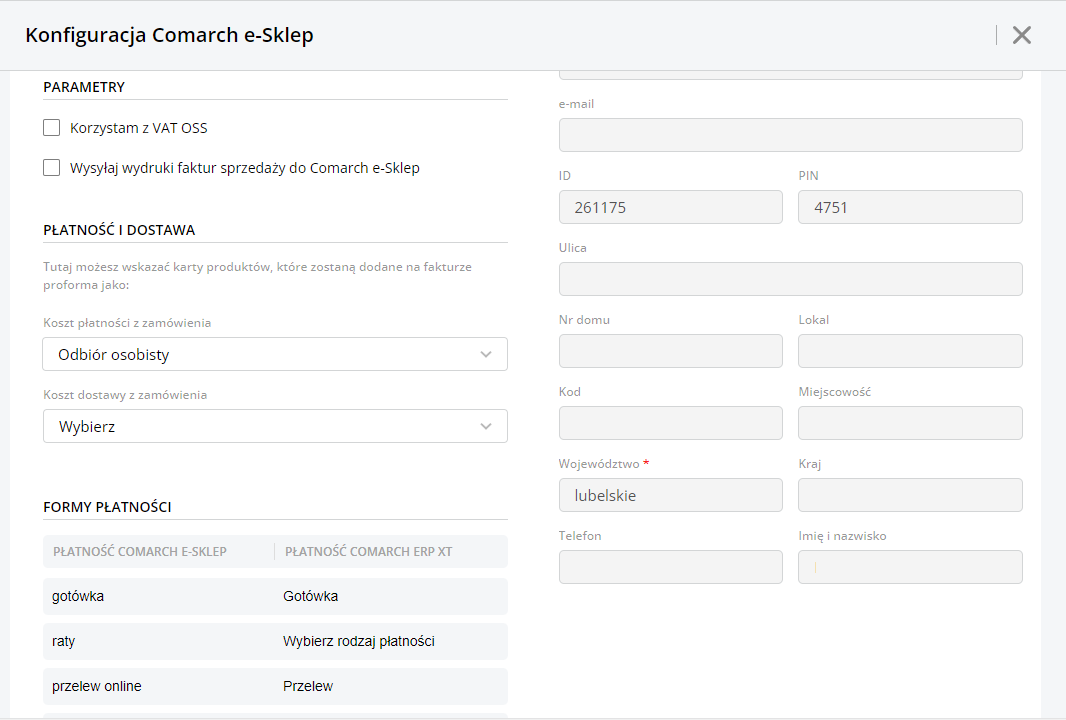Screen dimensions: 1066x720
Task: Click chevron arrow in Wybierz dropdown
Action: pos(486,426)
